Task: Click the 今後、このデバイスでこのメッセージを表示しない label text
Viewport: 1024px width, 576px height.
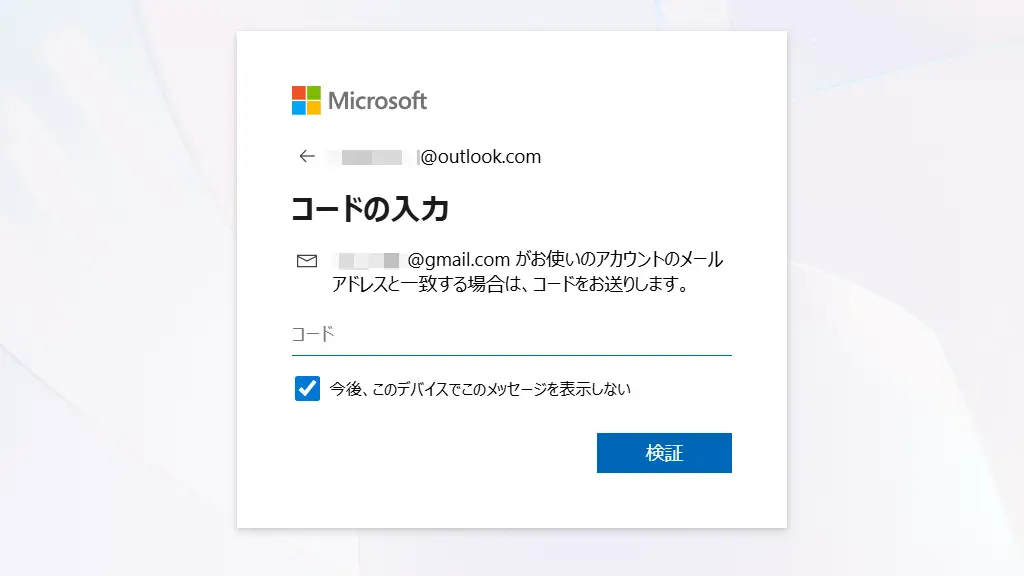Action: pos(480,389)
